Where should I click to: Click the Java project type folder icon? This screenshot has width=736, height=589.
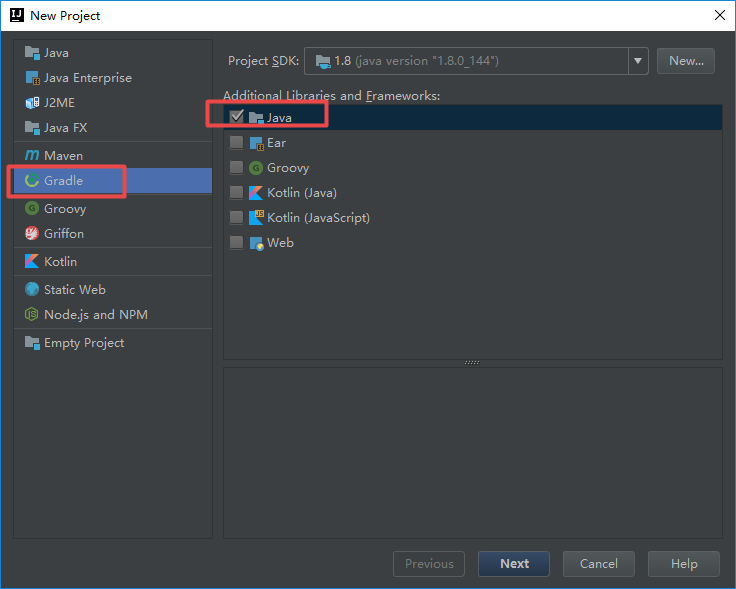tap(32, 53)
